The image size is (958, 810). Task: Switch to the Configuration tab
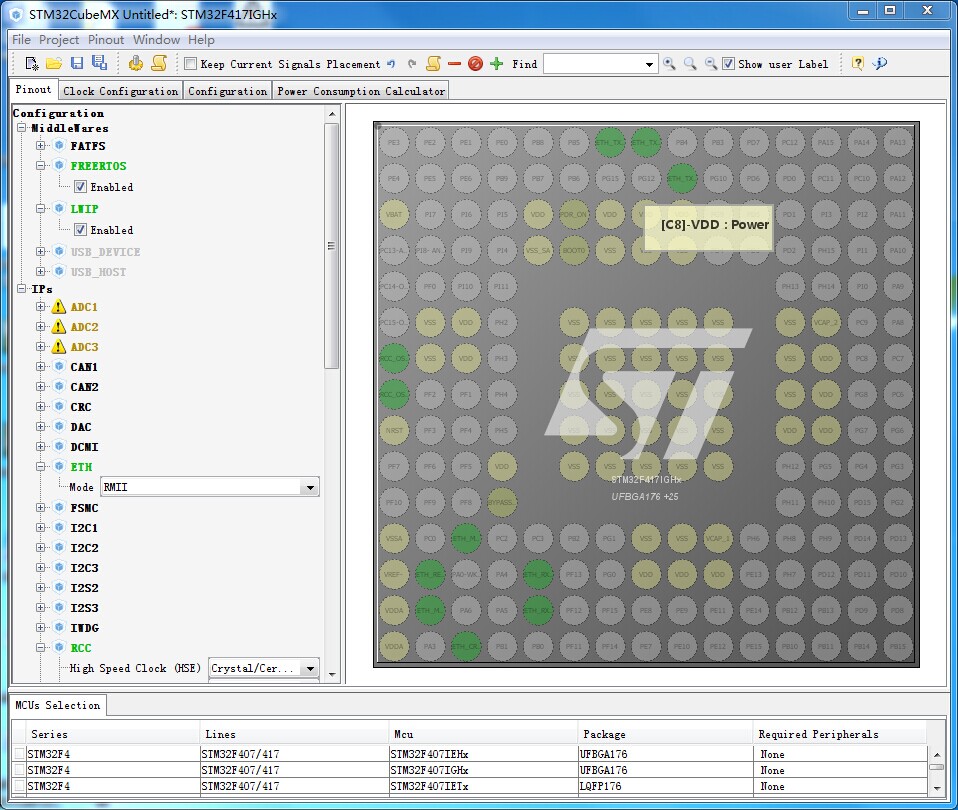point(227,91)
